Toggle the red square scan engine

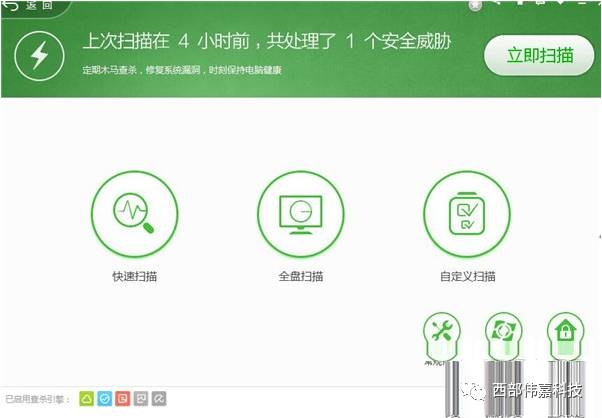pyautogui.click(x=123, y=399)
